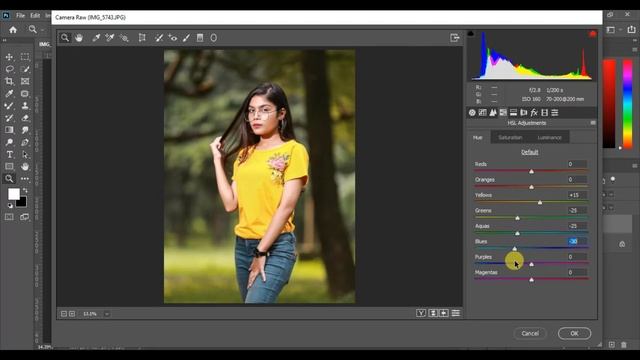
Task: Select the Zoom tool in Camera Raw toolbar
Action: pyautogui.click(x=65, y=38)
